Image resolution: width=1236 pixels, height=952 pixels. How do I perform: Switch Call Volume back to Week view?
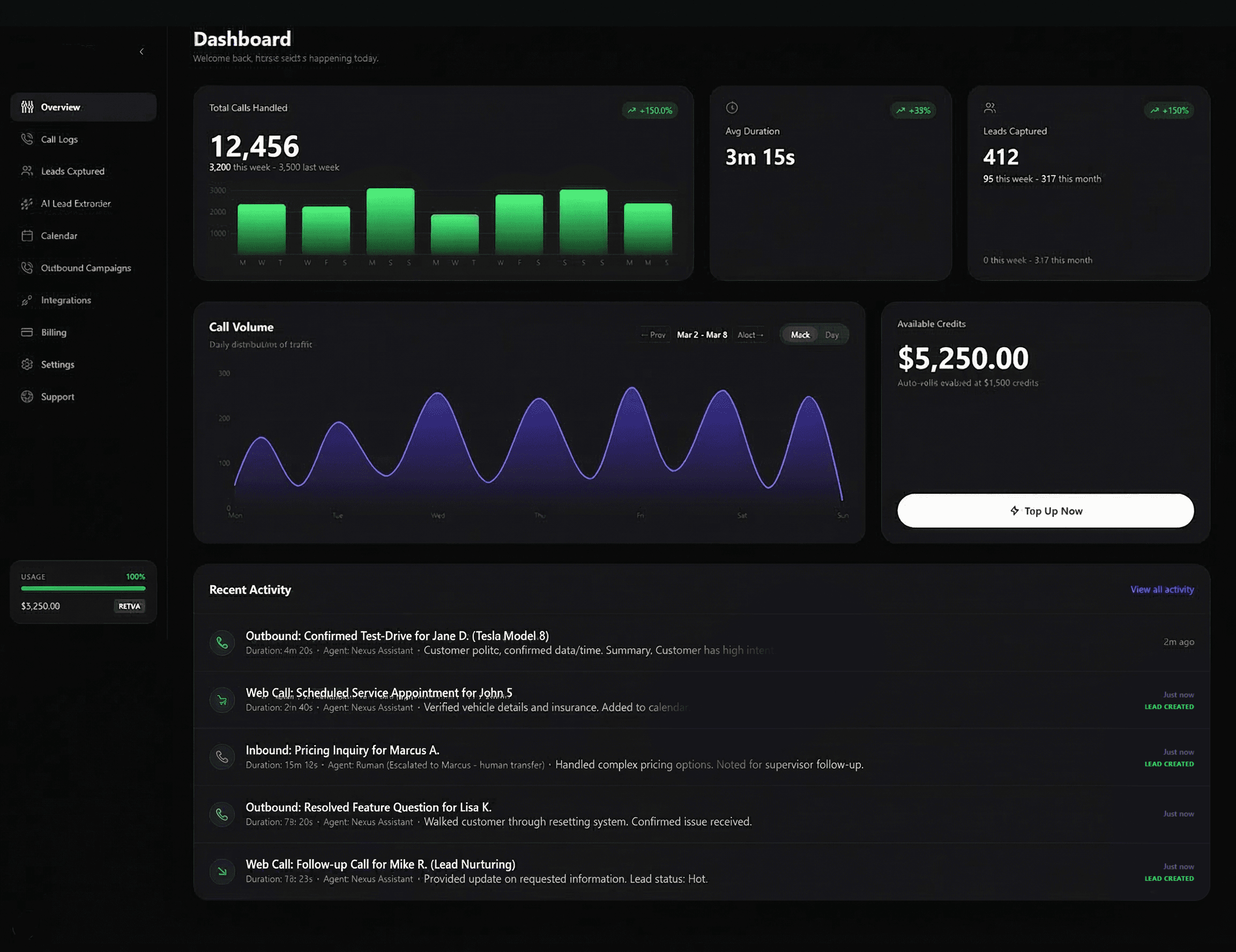click(x=800, y=334)
